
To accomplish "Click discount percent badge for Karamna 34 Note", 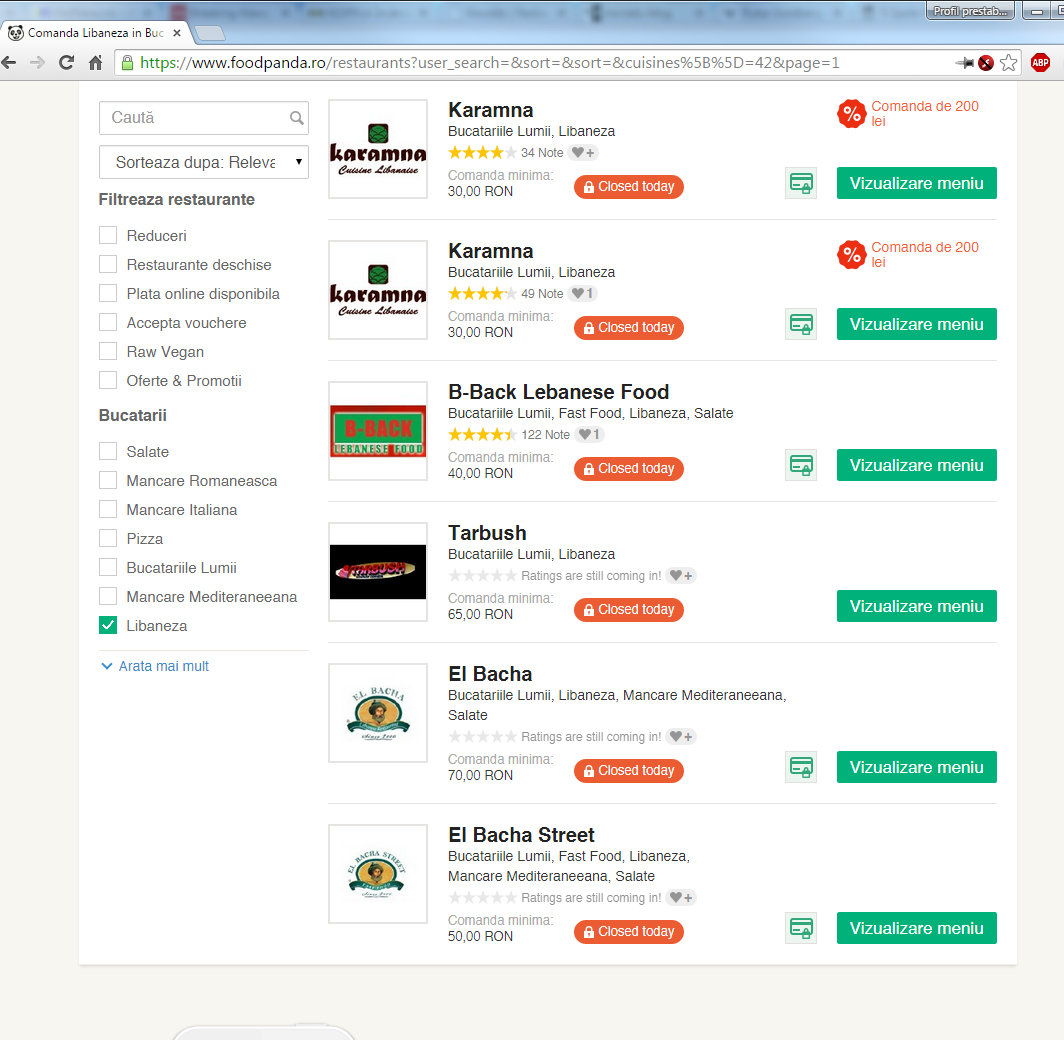I will (x=852, y=114).
